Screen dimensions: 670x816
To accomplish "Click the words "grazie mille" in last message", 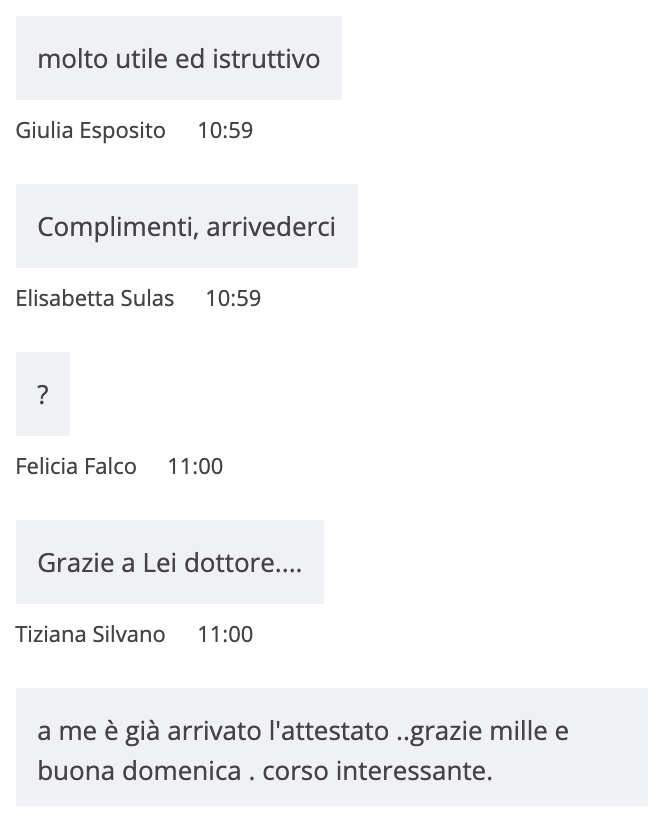I will click(x=484, y=730).
